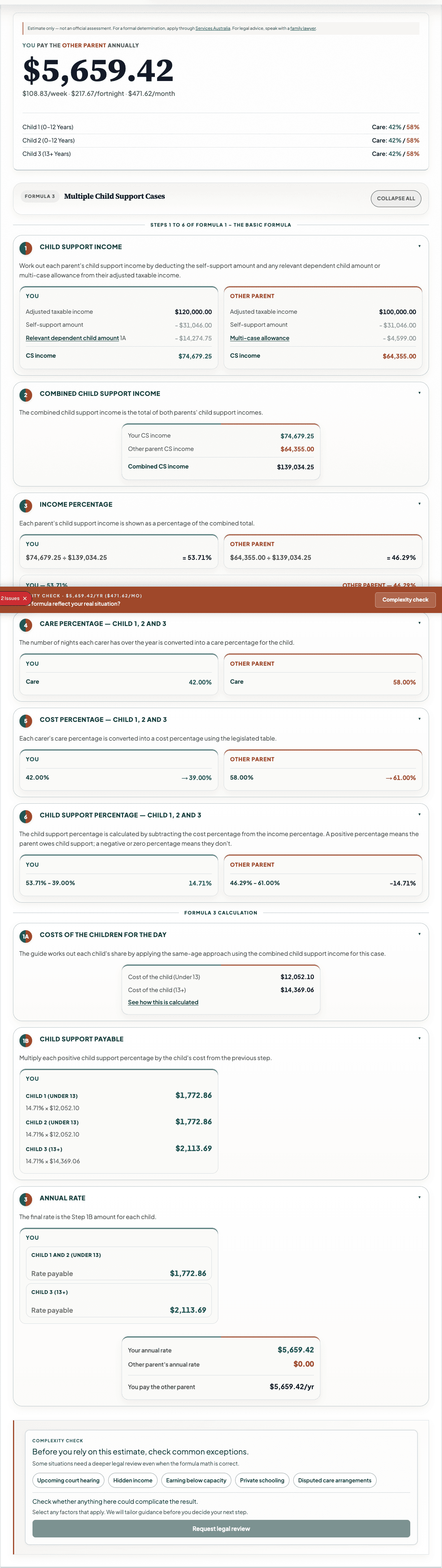This screenshot has width=442, height=1568.
Task: Open the Services Australia link
Action: click(213, 29)
